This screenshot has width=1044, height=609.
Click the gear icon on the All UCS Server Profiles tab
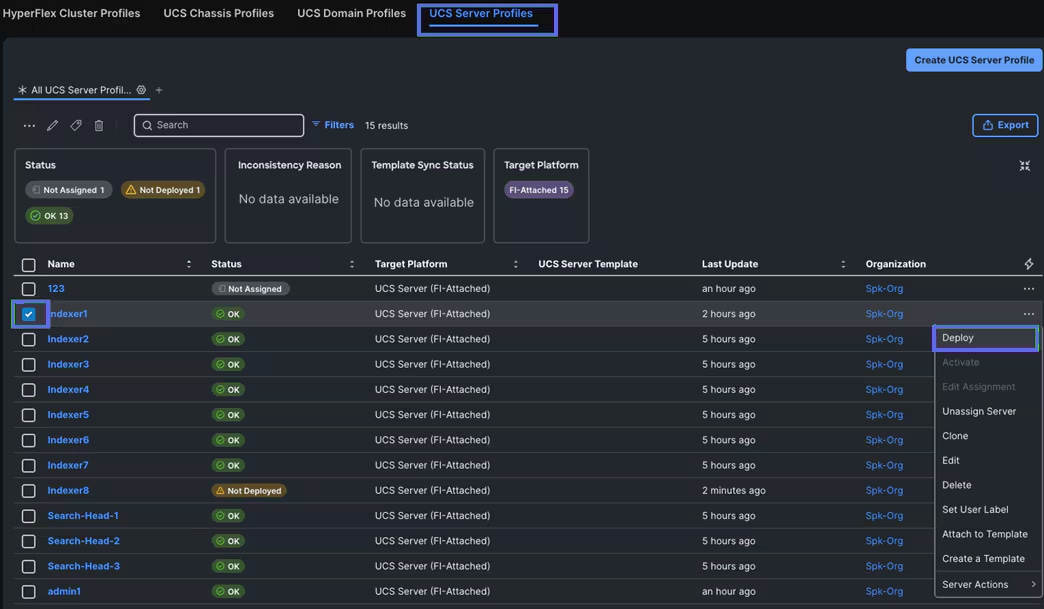[141, 90]
